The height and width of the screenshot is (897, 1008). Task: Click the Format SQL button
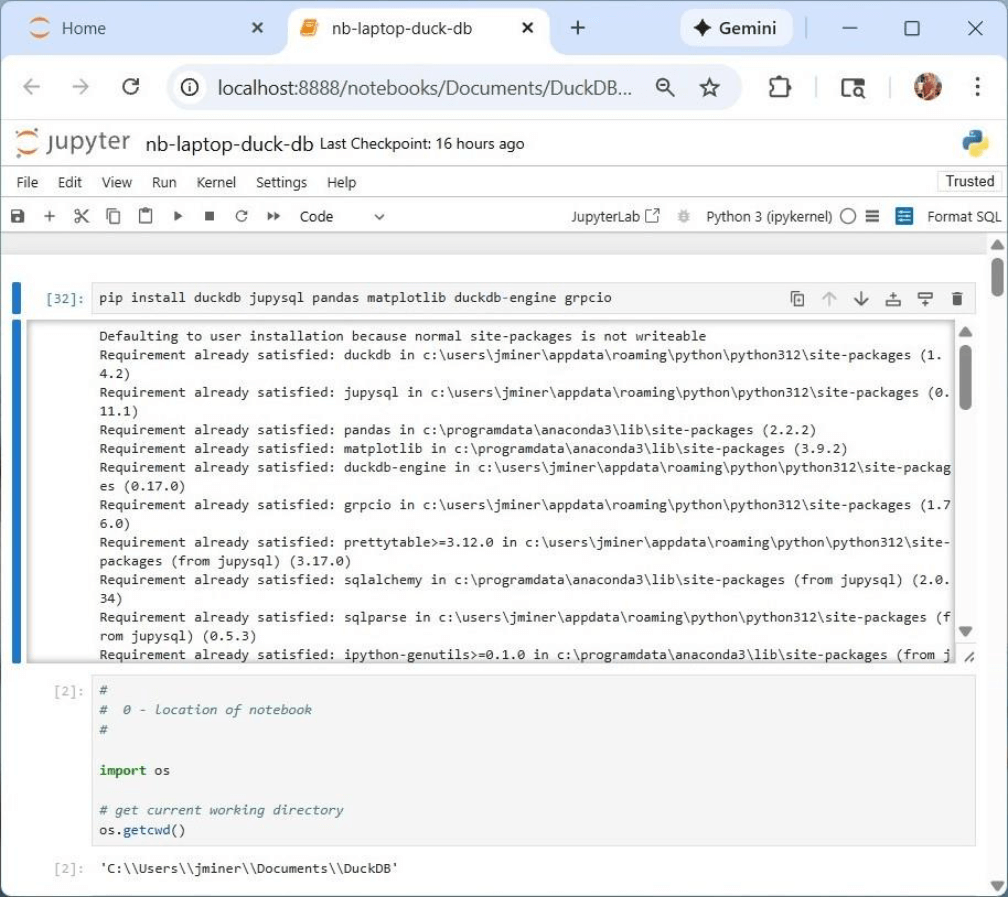point(964,217)
